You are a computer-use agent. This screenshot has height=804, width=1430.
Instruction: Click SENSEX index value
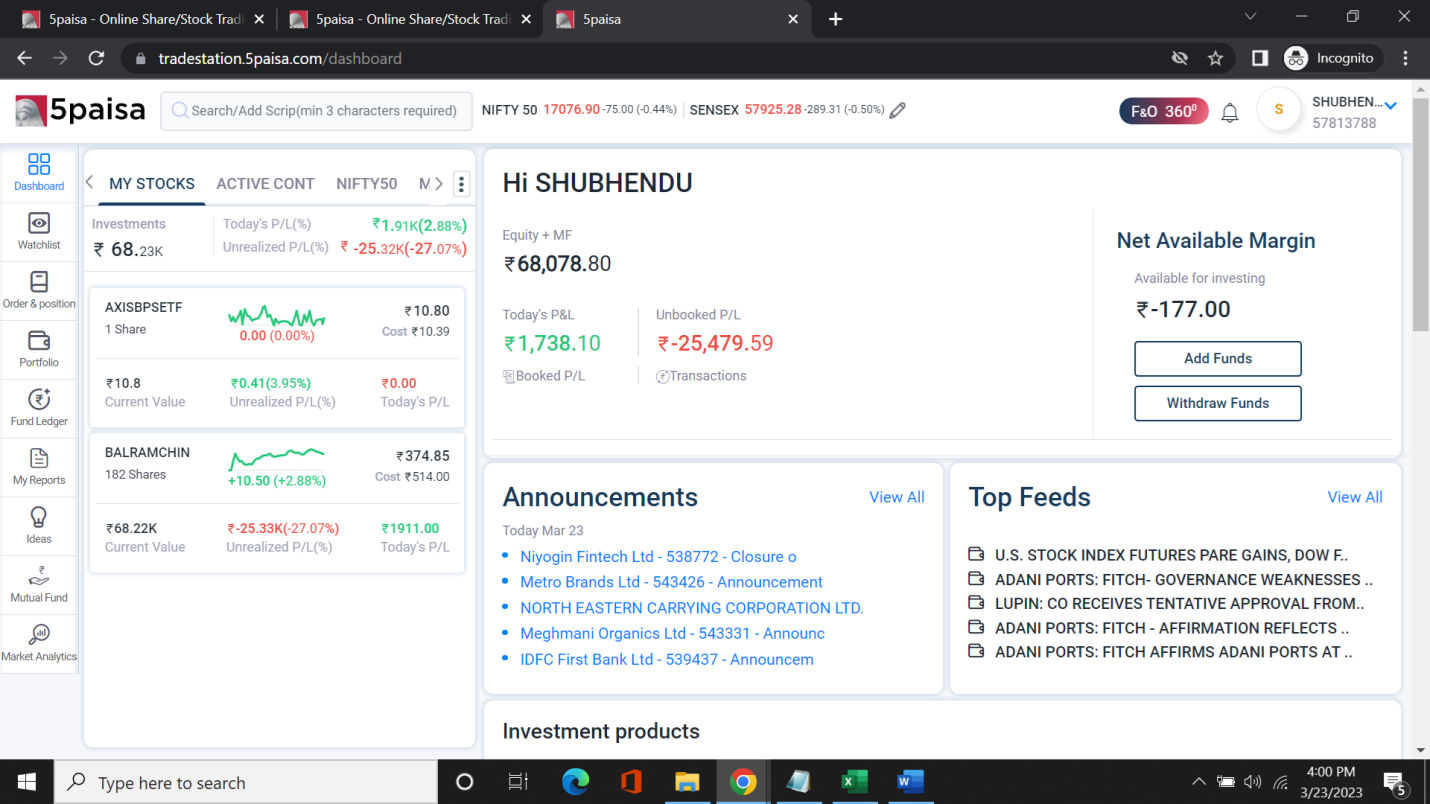point(773,109)
